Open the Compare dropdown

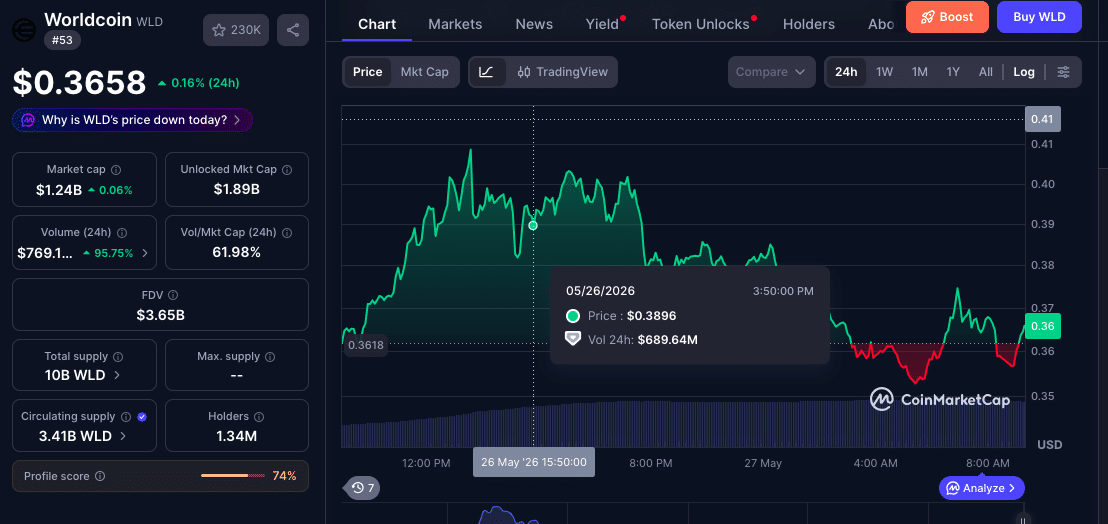[770, 72]
